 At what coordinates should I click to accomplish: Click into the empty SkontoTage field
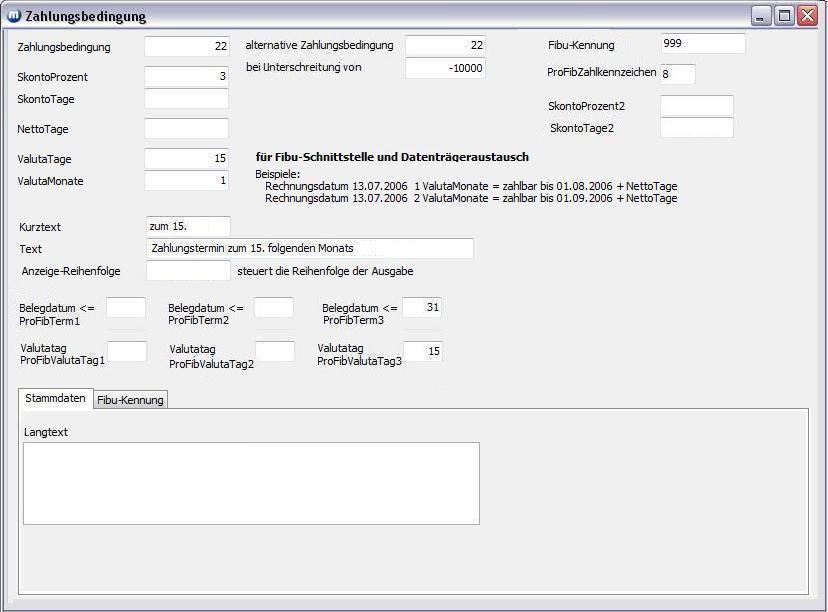coord(187,99)
